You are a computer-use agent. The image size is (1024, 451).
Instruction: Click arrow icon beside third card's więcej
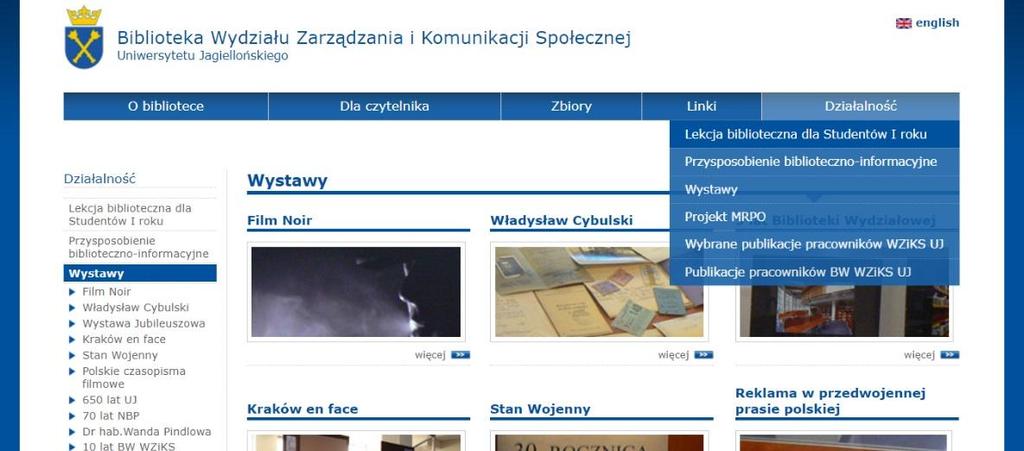(950, 355)
